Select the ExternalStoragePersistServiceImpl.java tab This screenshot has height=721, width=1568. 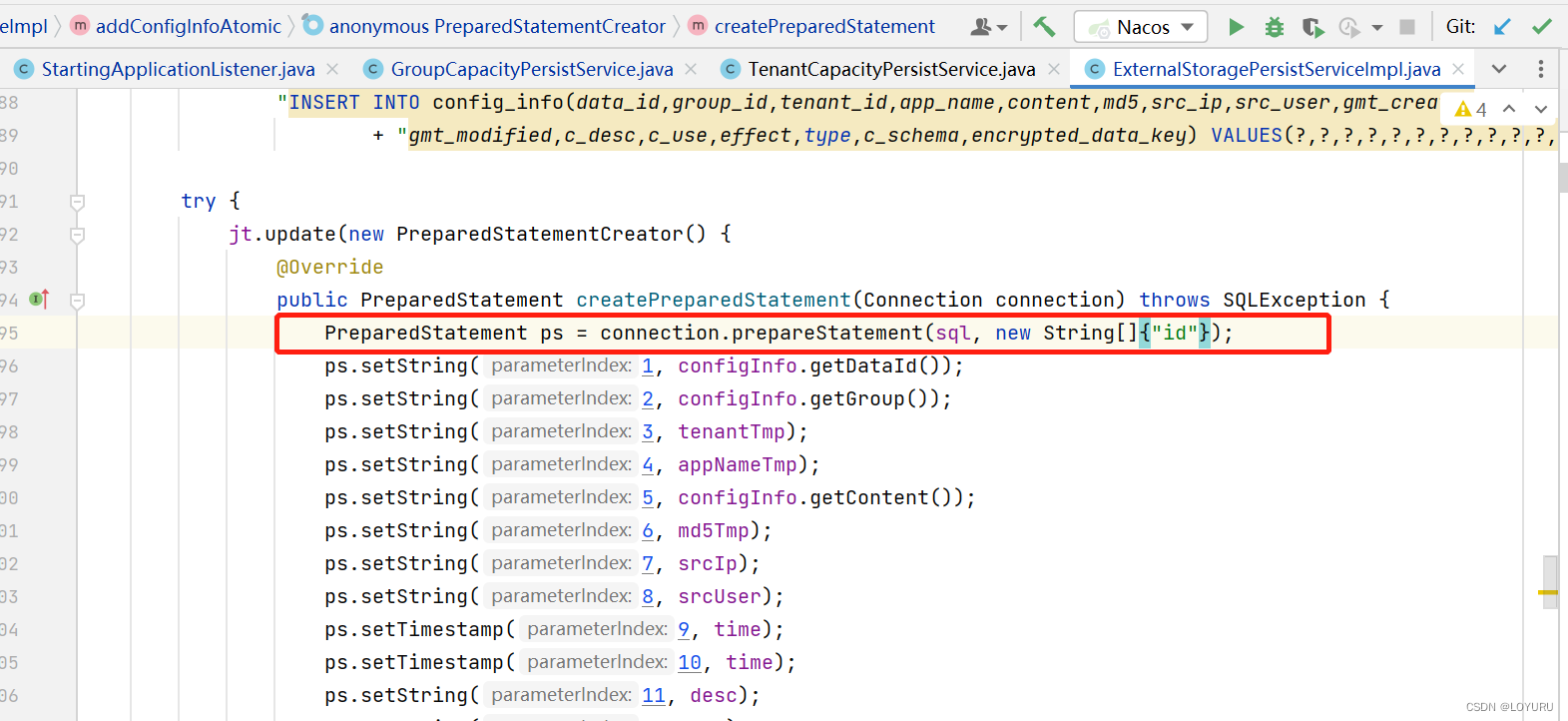click(1277, 69)
